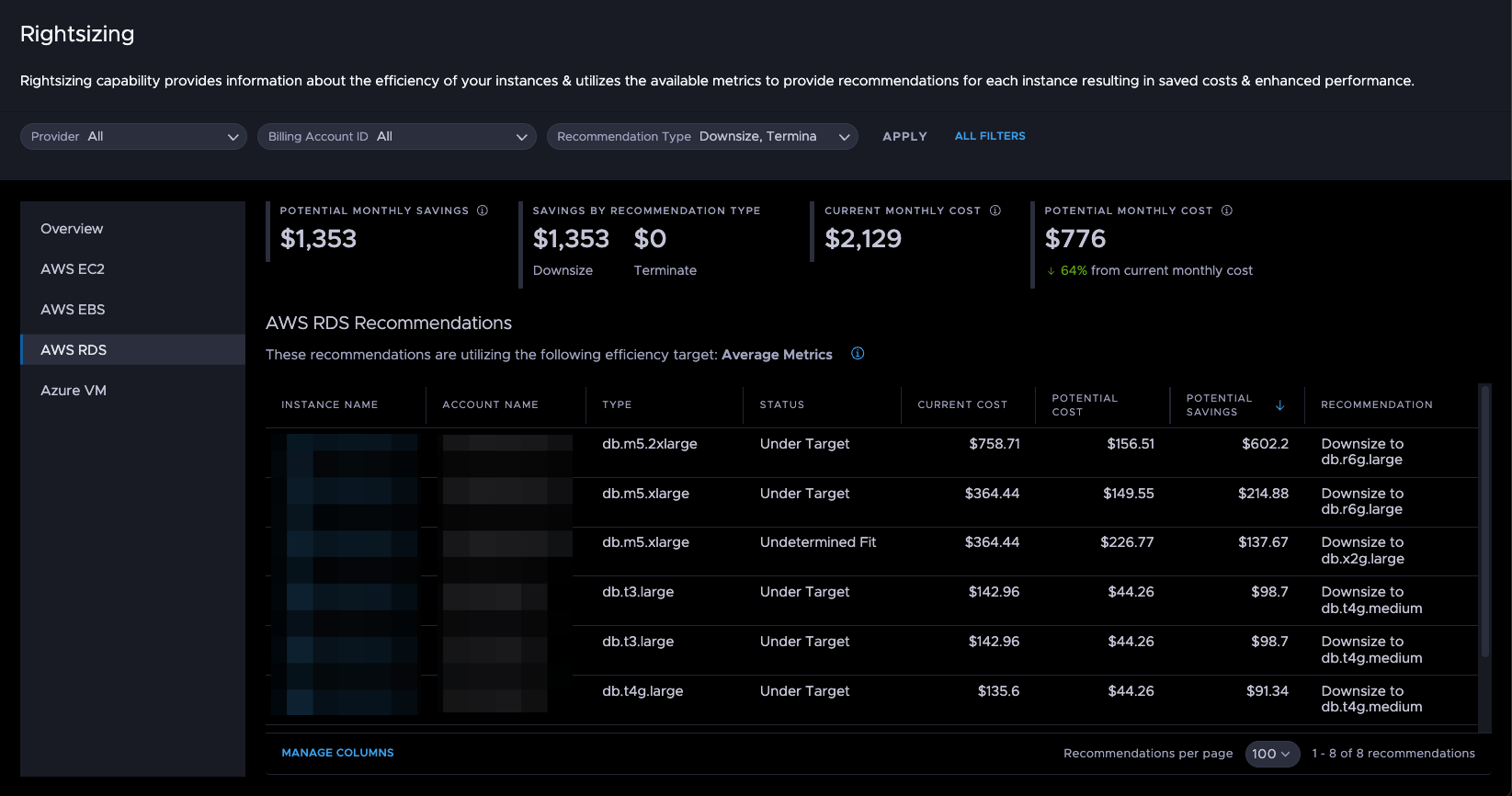
Task: Sort by Current Cost column header
Action: (962, 404)
